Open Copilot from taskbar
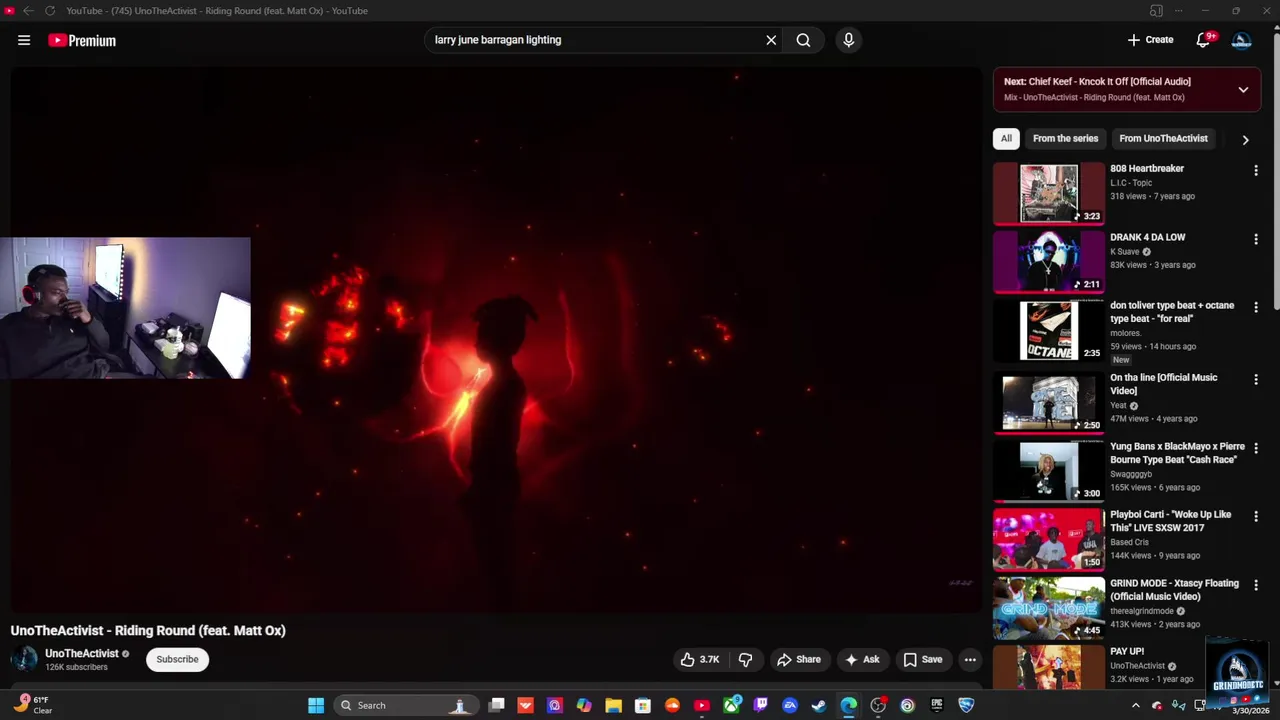Viewport: 1280px width, 720px height. [584, 705]
